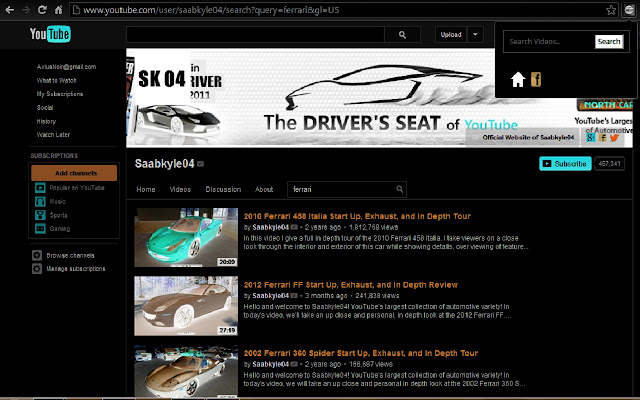Viewport: 640px width, 400px height.
Task: Click Saabkyle04 author under Ferrari FF video
Action: click(271, 296)
